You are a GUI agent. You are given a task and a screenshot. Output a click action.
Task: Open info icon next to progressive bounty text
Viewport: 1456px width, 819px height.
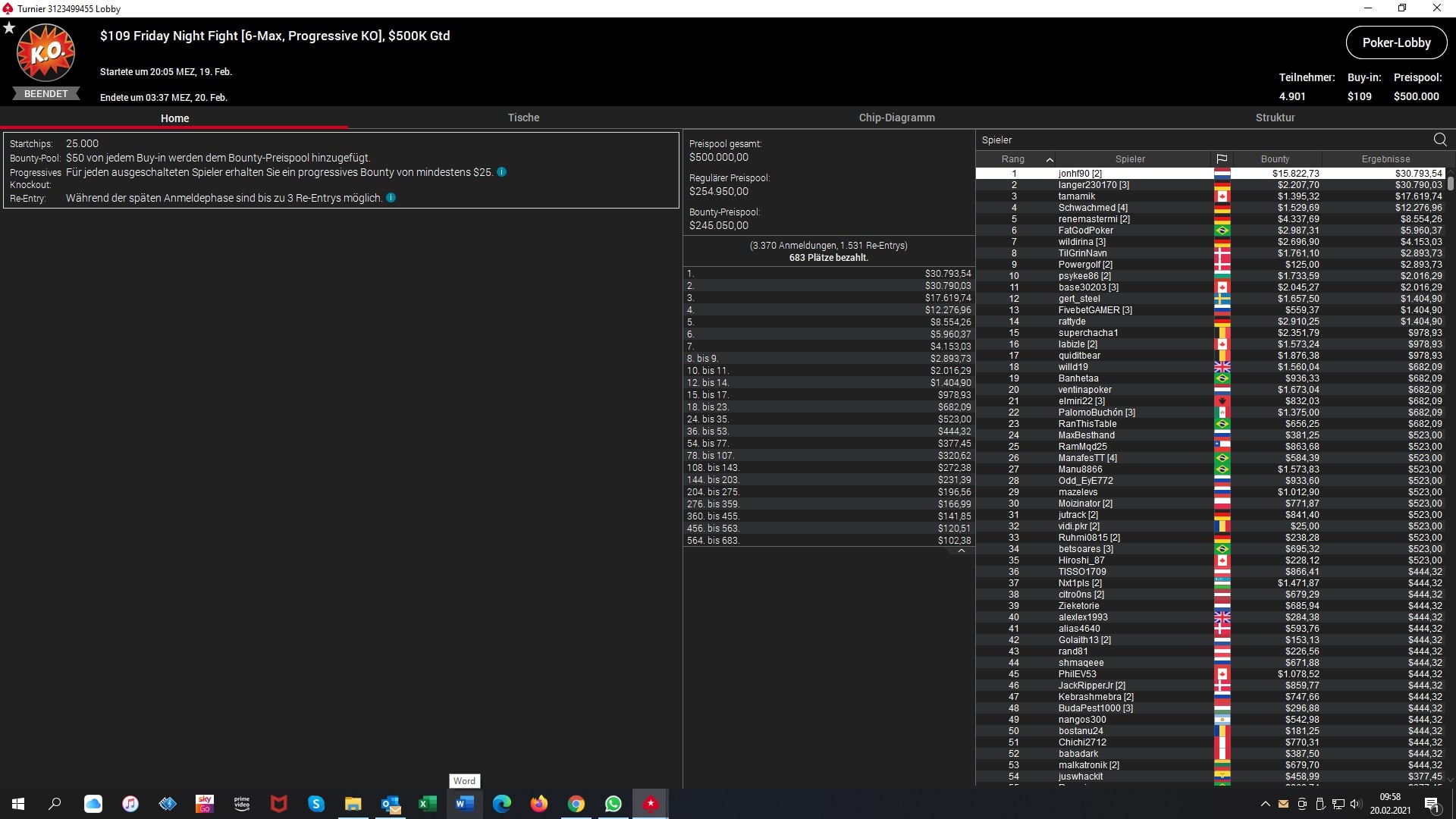coord(501,172)
